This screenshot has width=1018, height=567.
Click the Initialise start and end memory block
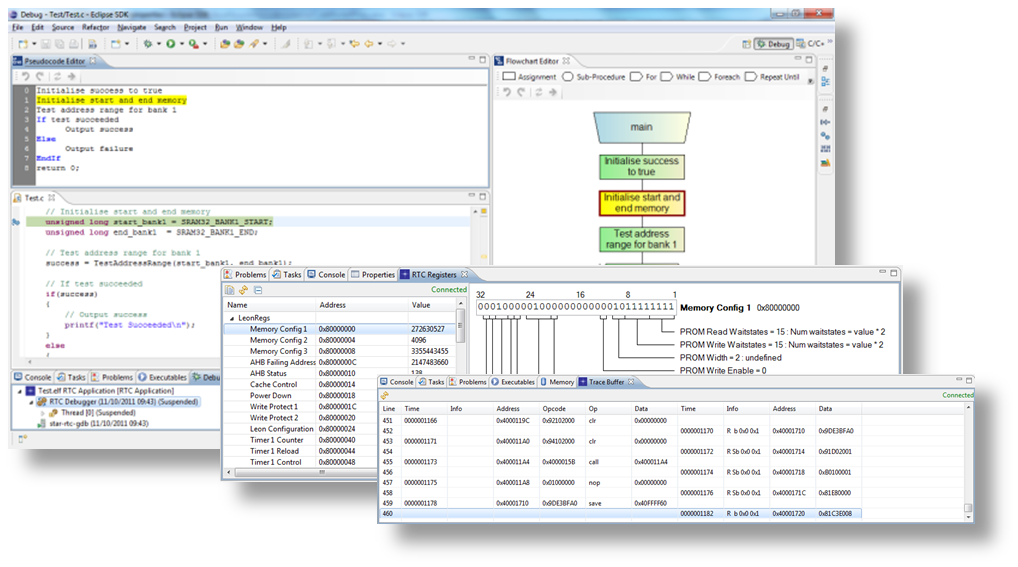[641, 203]
